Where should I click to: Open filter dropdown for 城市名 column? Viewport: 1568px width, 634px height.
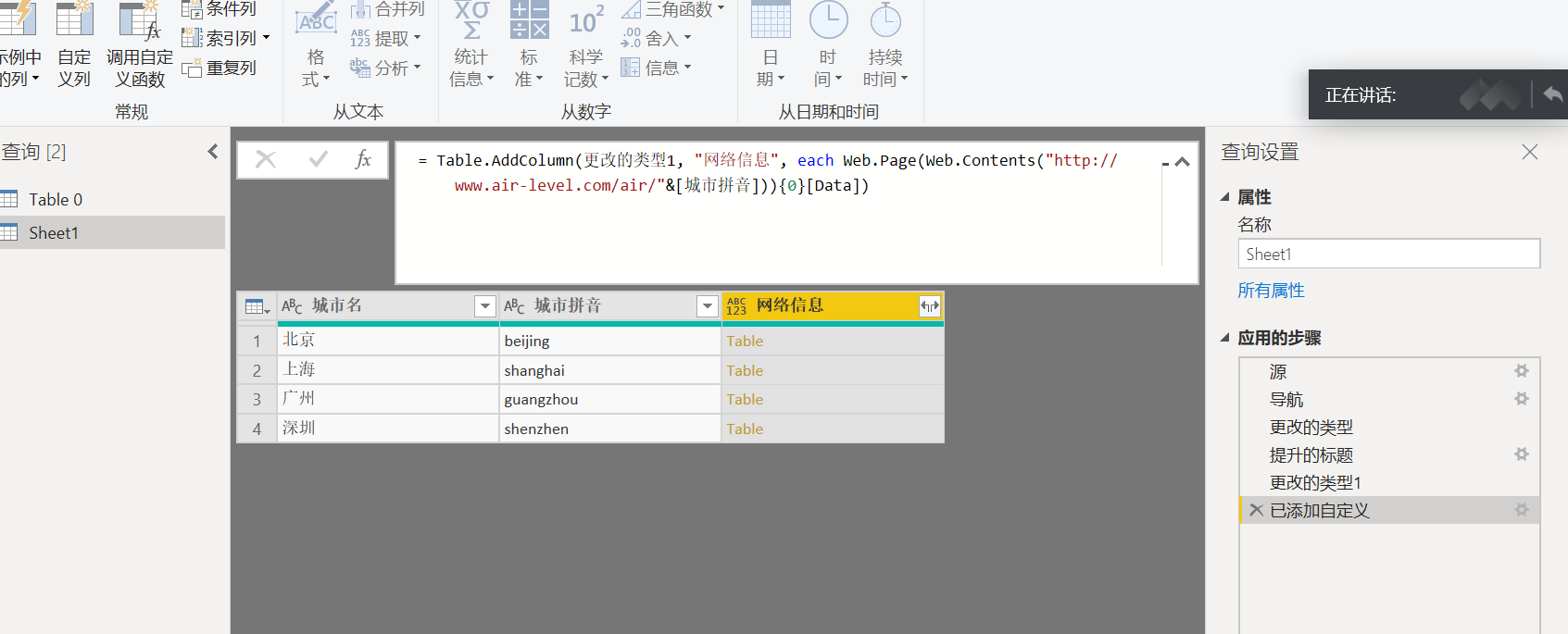tap(484, 305)
